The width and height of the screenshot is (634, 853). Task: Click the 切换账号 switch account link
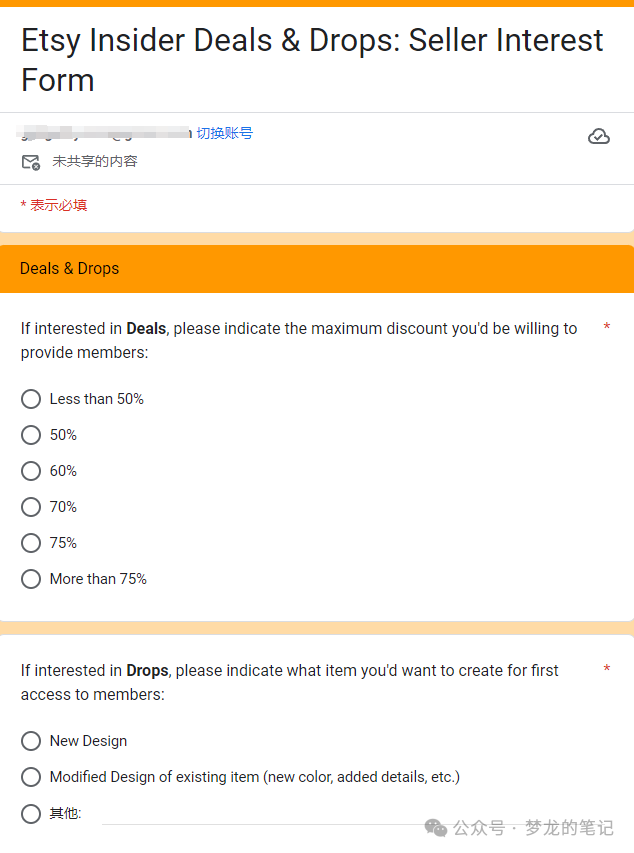(x=224, y=133)
